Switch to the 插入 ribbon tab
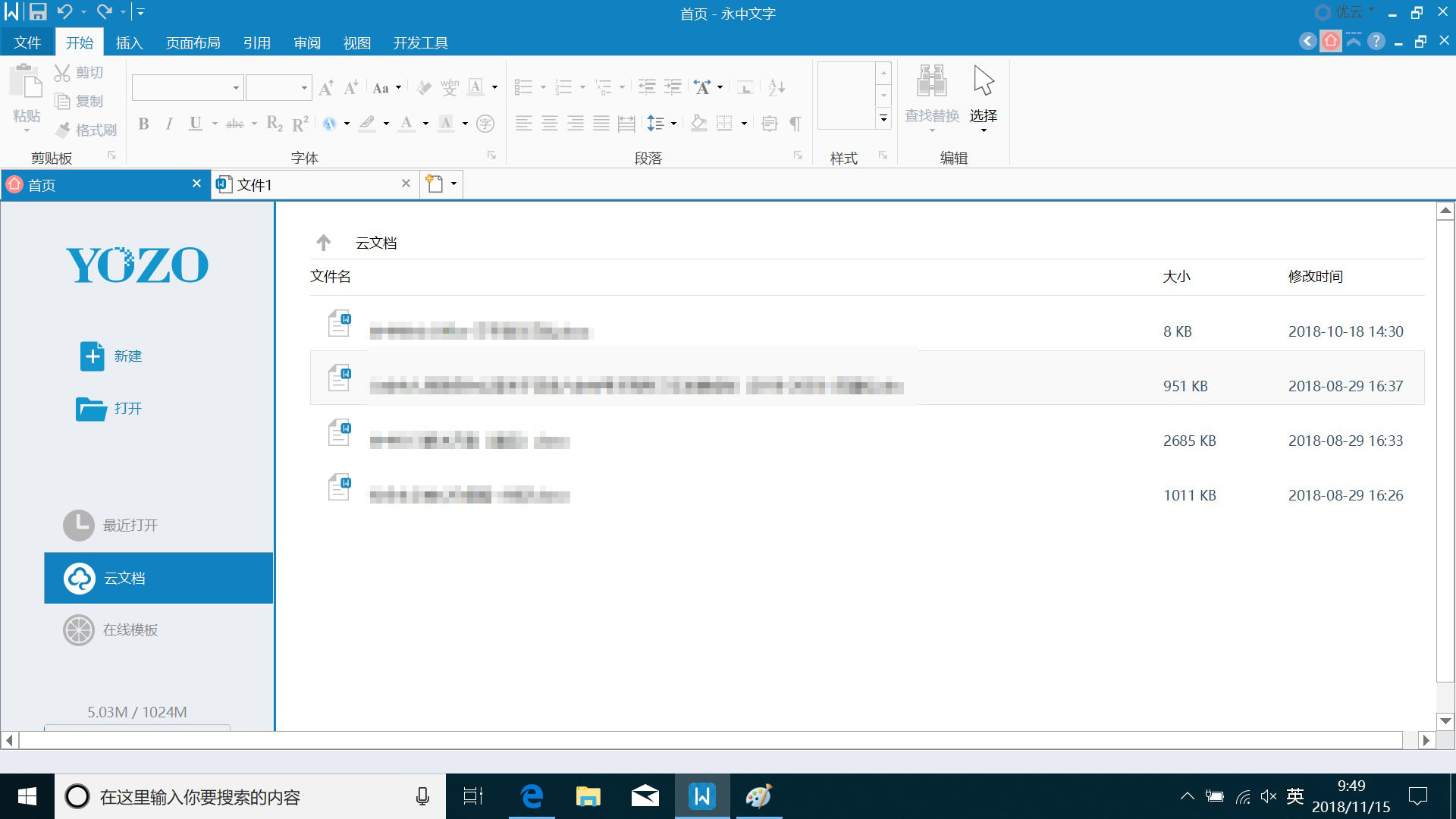The height and width of the screenshot is (819, 1456). click(129, 42)
